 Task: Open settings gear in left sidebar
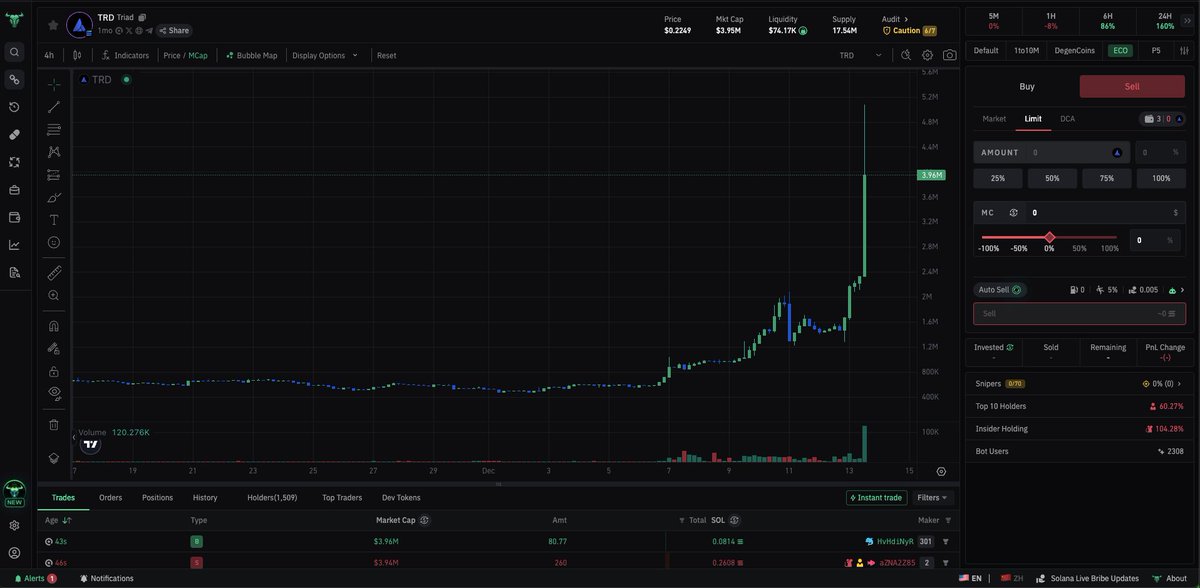(x=14, y=525)
